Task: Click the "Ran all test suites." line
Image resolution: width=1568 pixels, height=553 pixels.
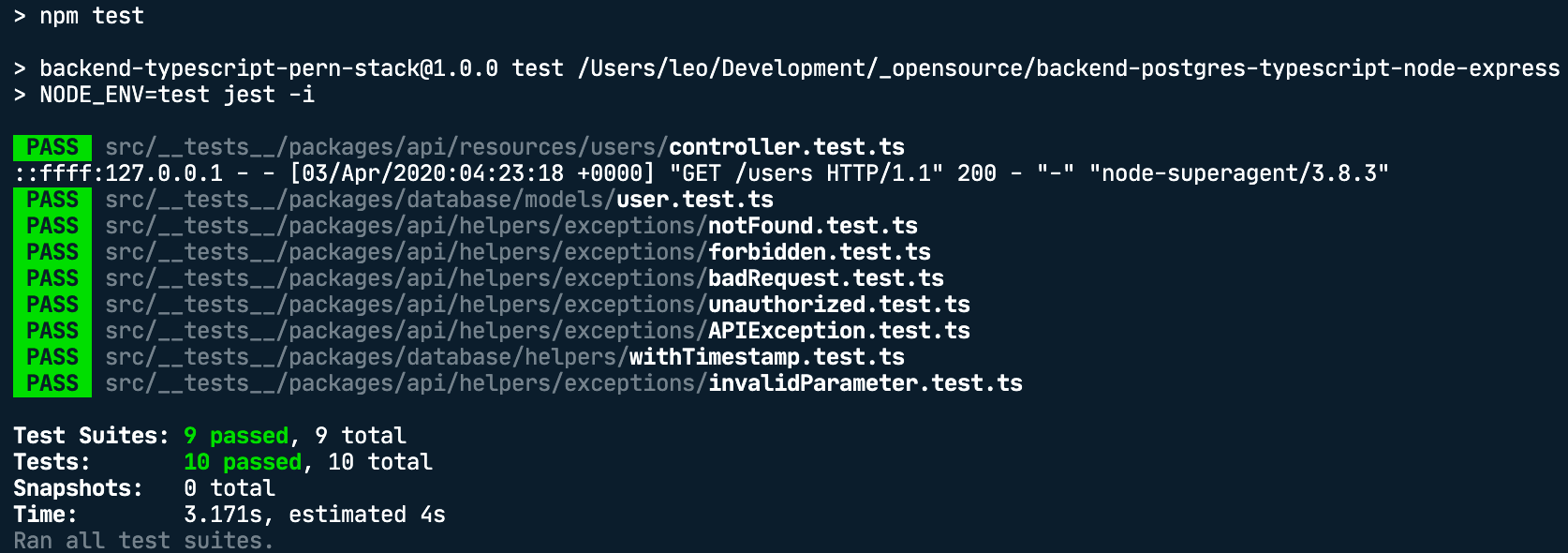Action: click(x=143, y=541)
